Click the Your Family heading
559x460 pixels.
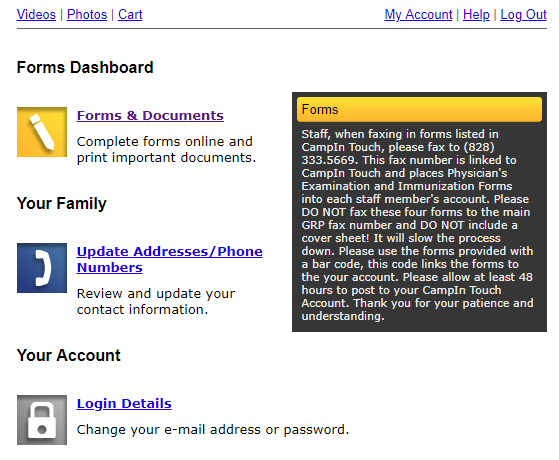pyautogui.click(x=61, y=203)
